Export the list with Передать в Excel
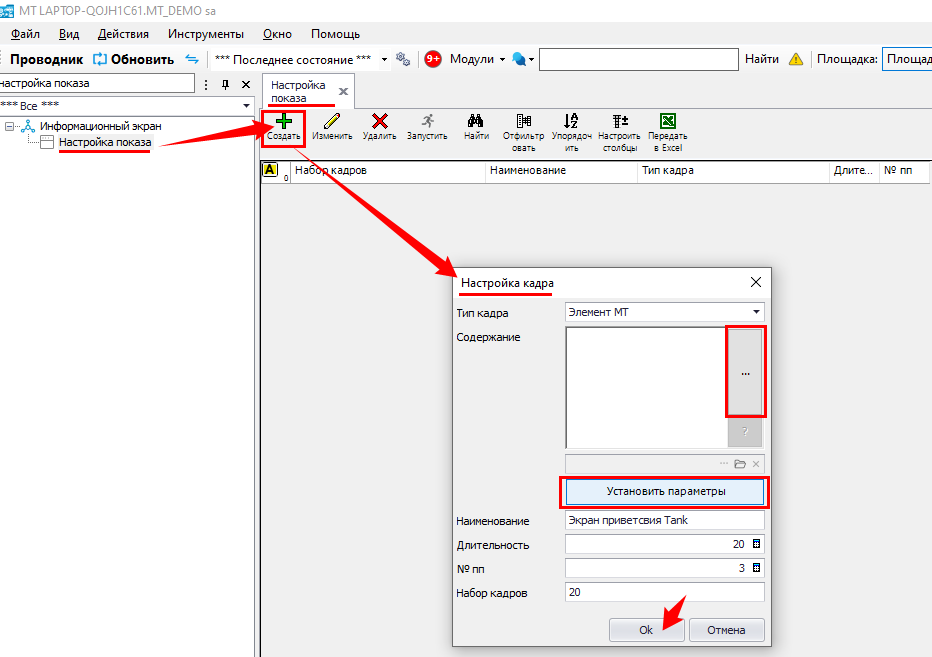The height and width of the screenshot is (657, 932). coord(667,122)
